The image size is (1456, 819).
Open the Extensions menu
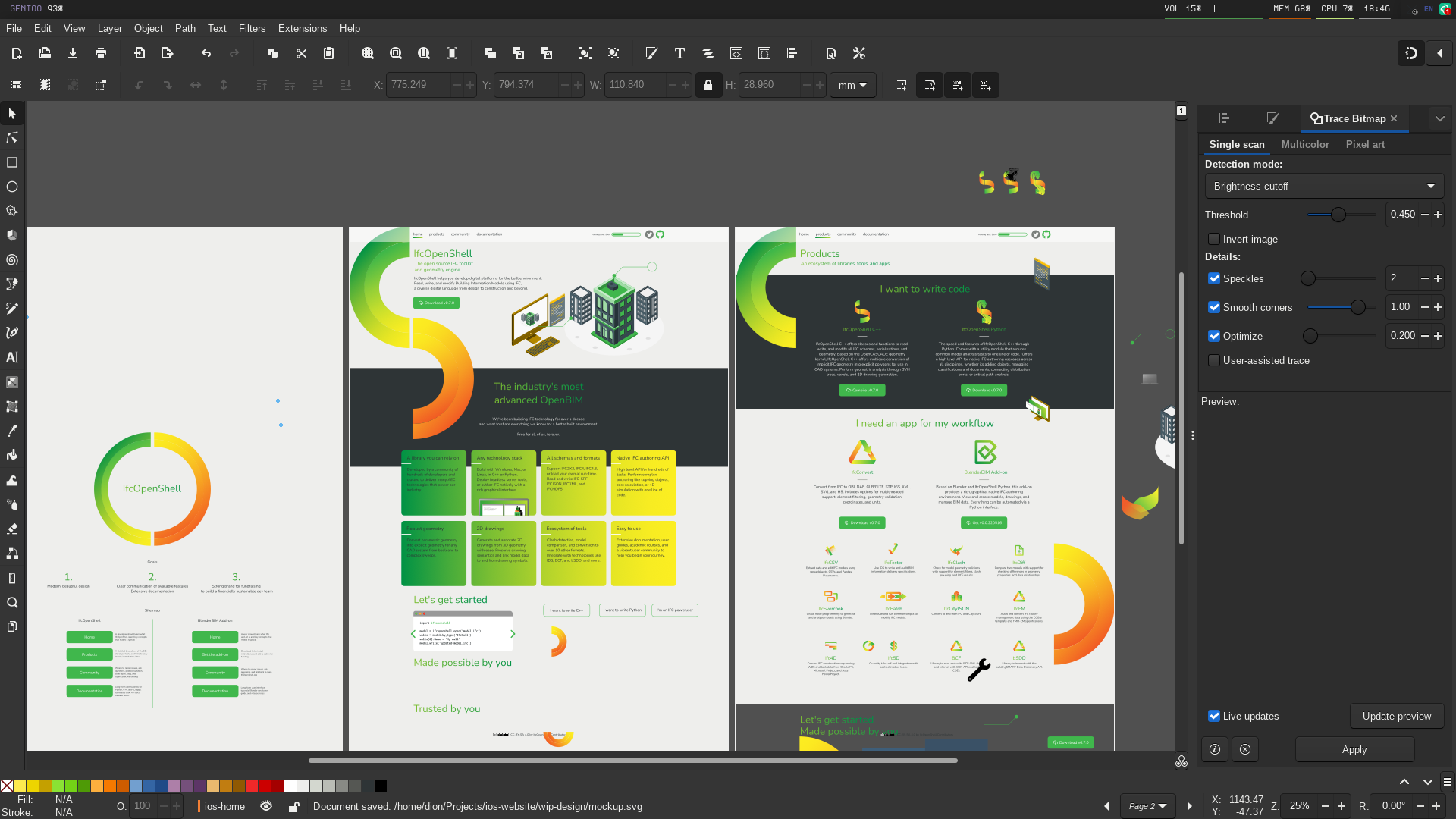(x=303, y=28)
